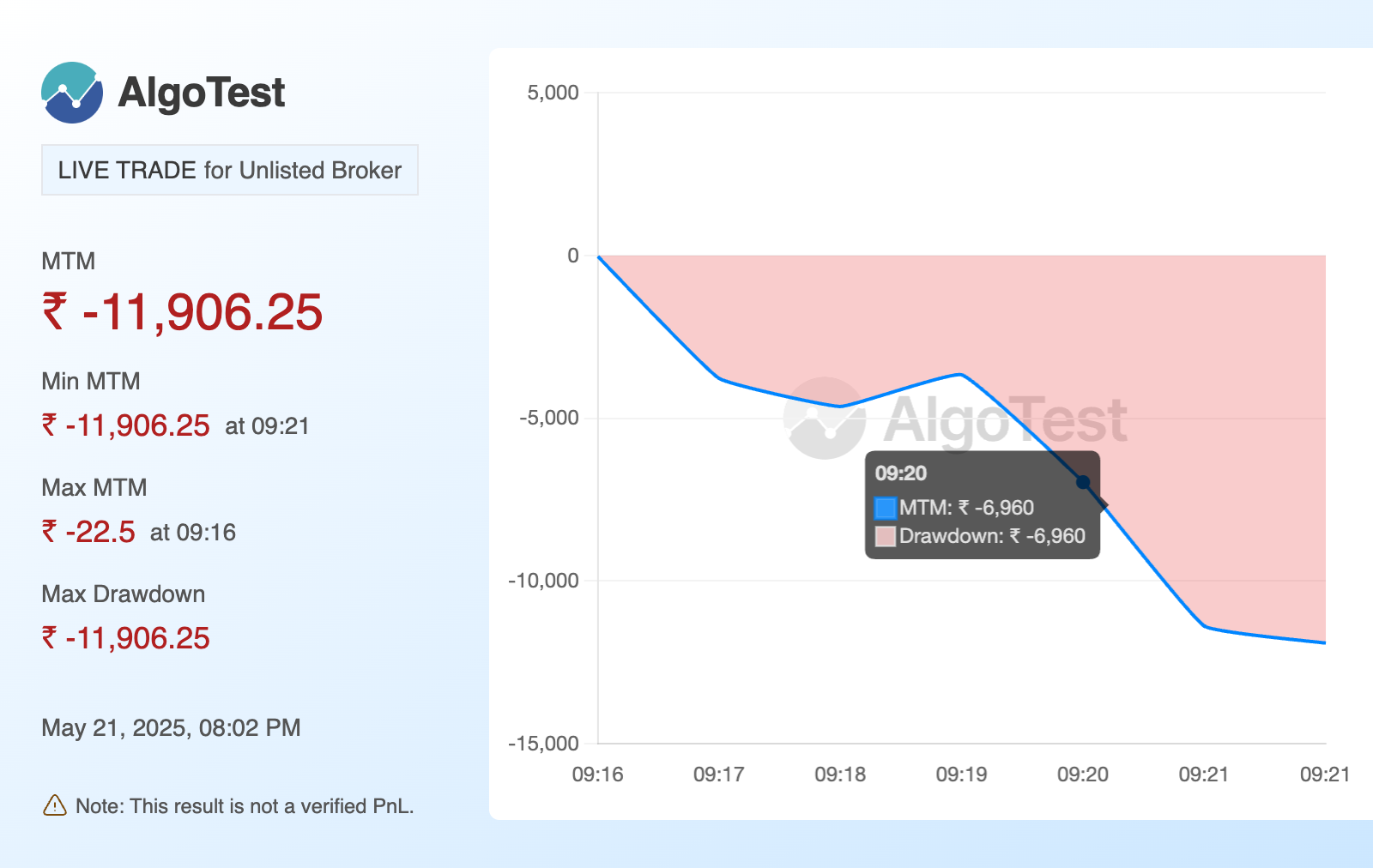Click the 5,000 label on the vertical axis
Viewport: 1373px width, 868px height.
click(x=553, y=93)
